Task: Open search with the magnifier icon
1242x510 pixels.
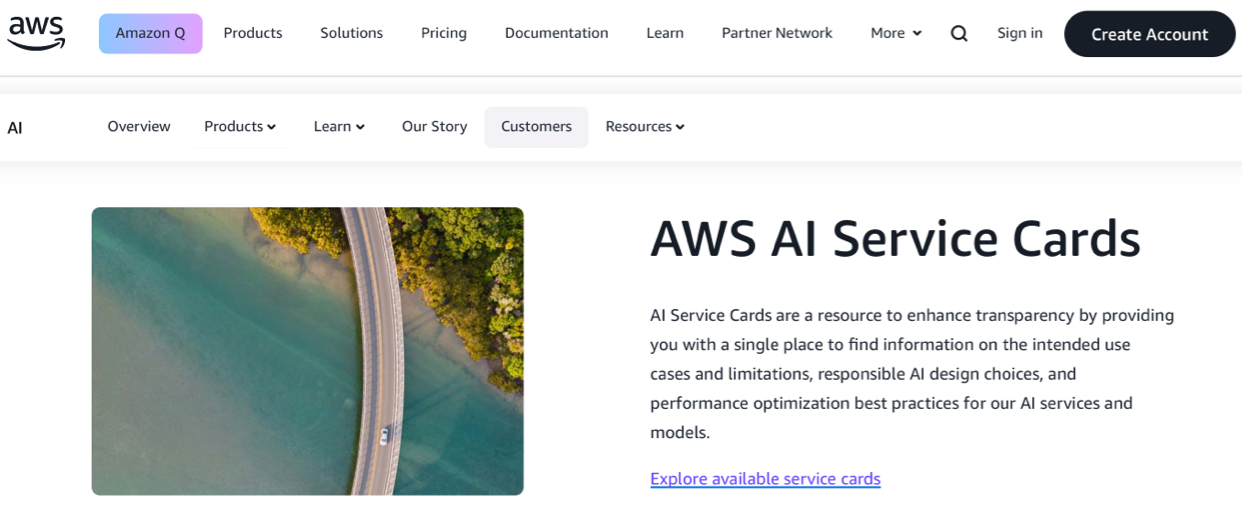Action: point(959,33)
